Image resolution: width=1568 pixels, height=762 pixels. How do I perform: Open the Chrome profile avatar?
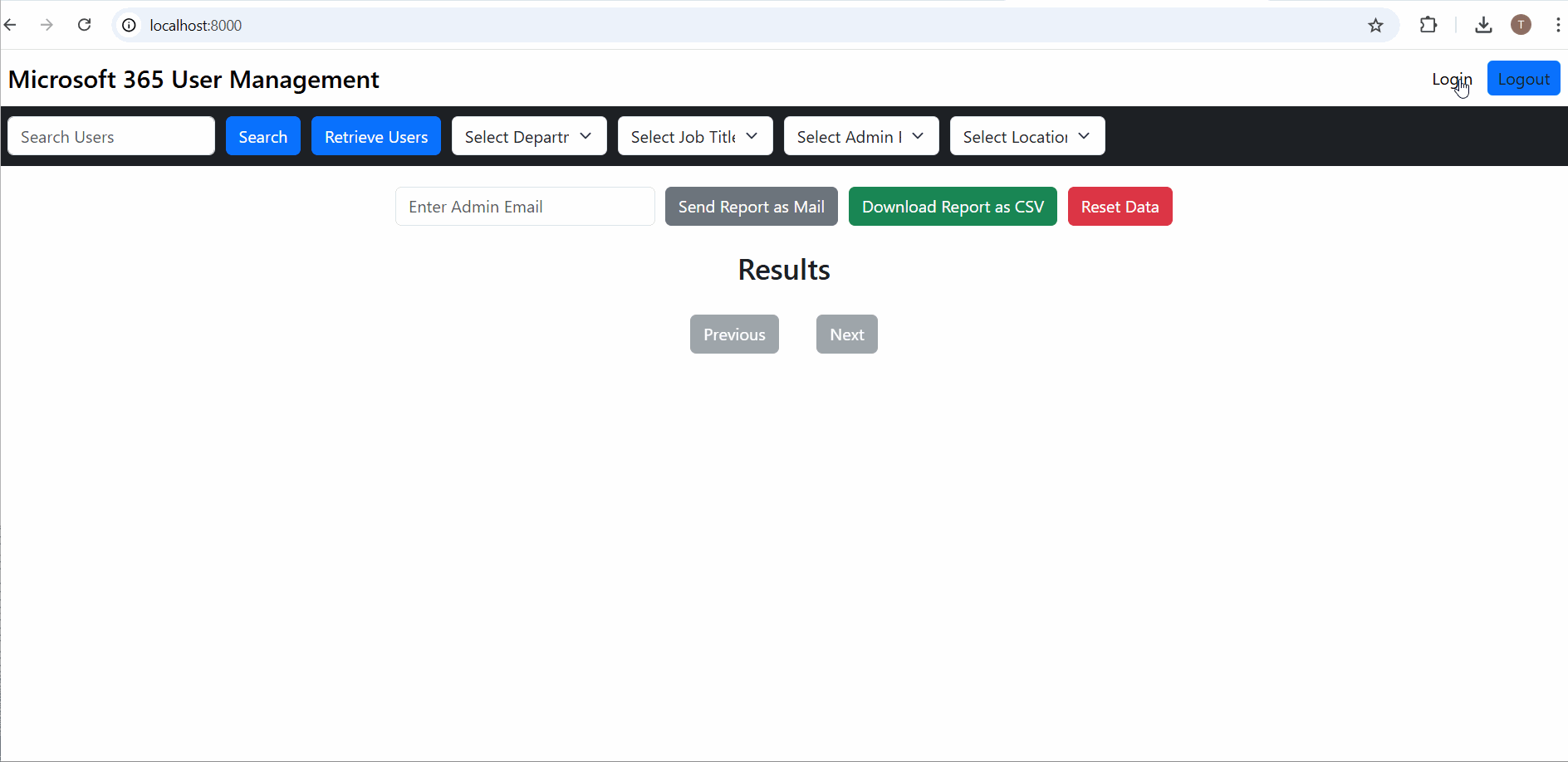click(x=1521, y=25)
